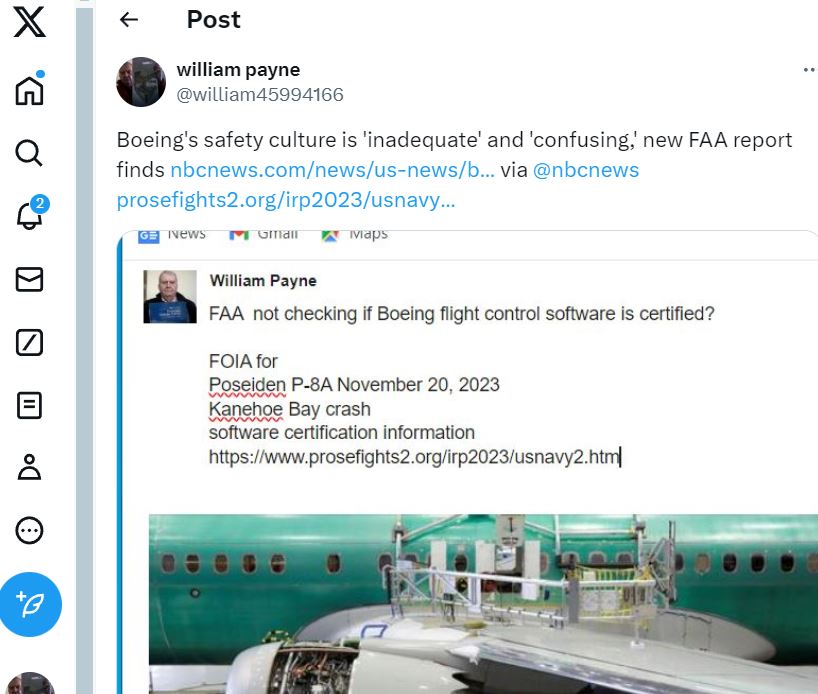
Task: Follow the nbcnews.com article link
Action: coord(332,170)
